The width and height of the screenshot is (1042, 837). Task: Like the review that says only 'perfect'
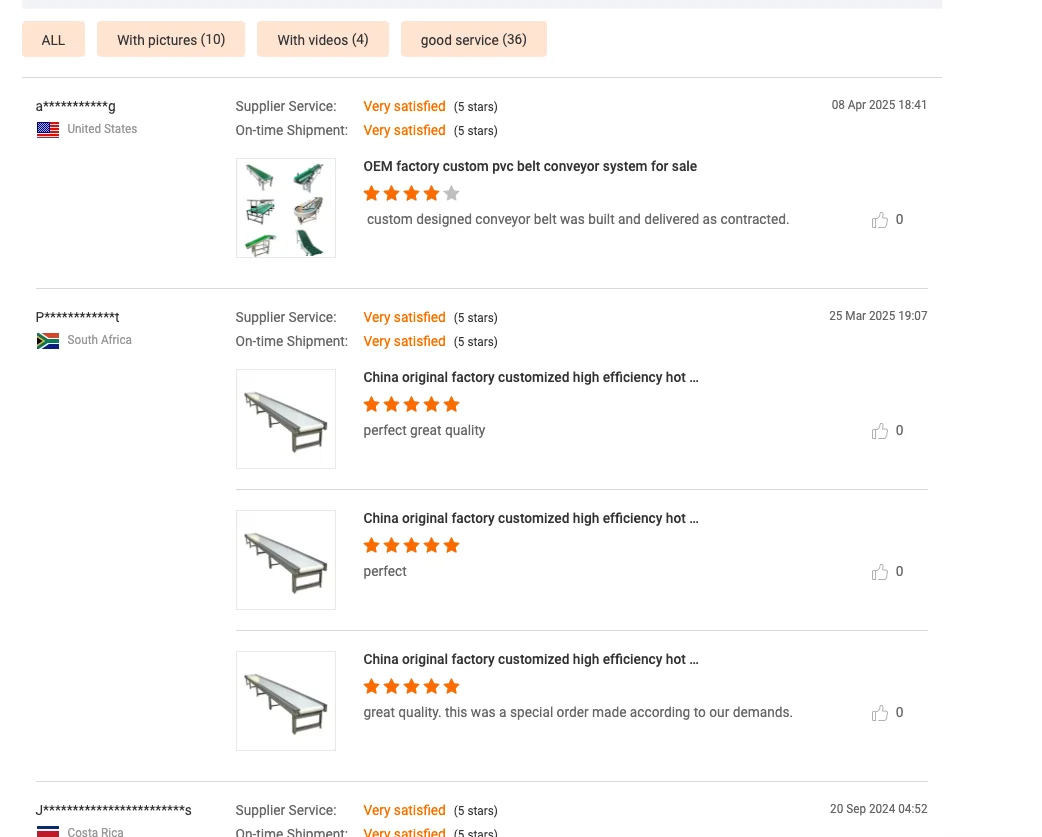(880, 572)
